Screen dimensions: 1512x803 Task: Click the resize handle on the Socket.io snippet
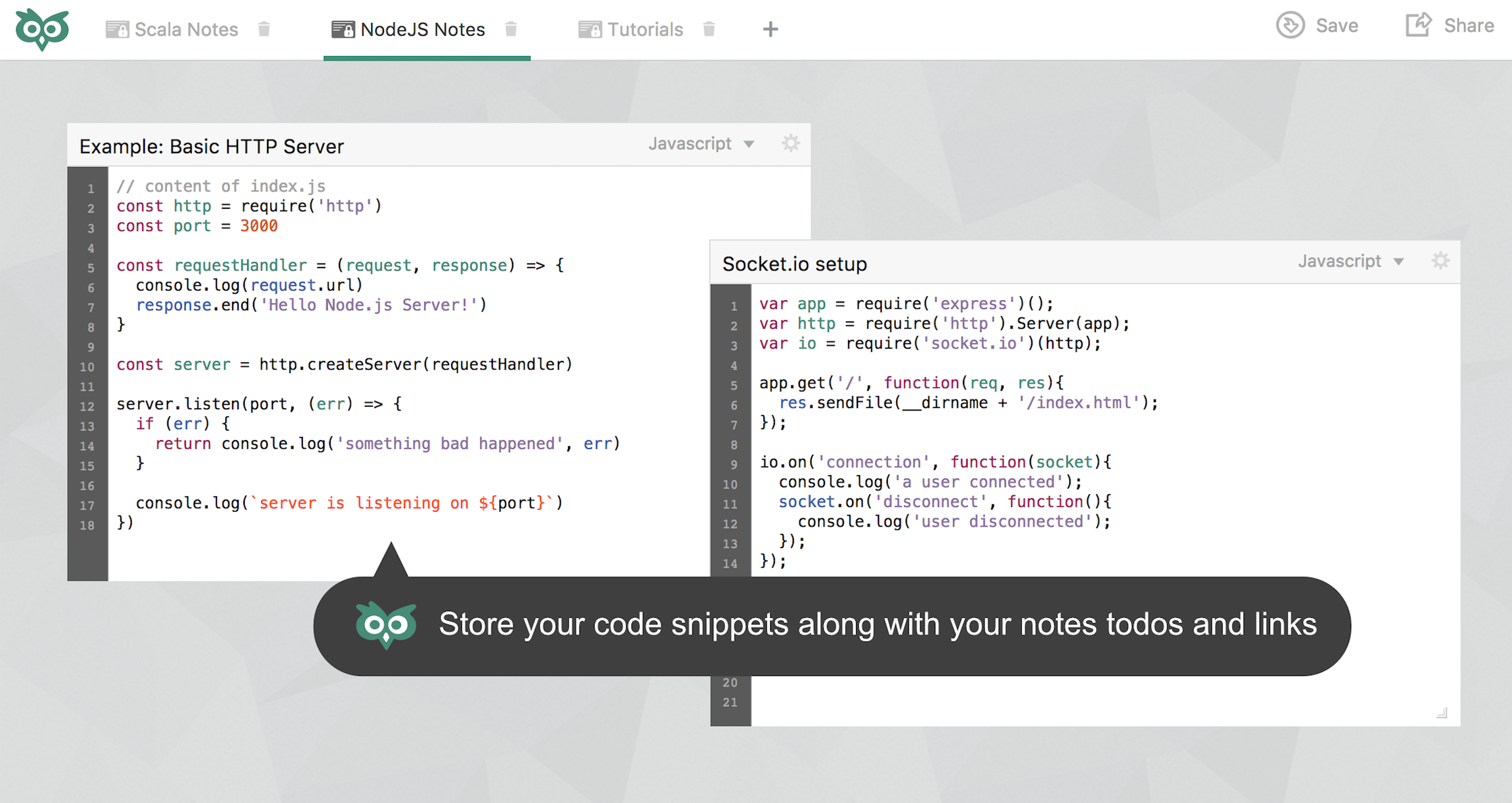click(1444, 713)
